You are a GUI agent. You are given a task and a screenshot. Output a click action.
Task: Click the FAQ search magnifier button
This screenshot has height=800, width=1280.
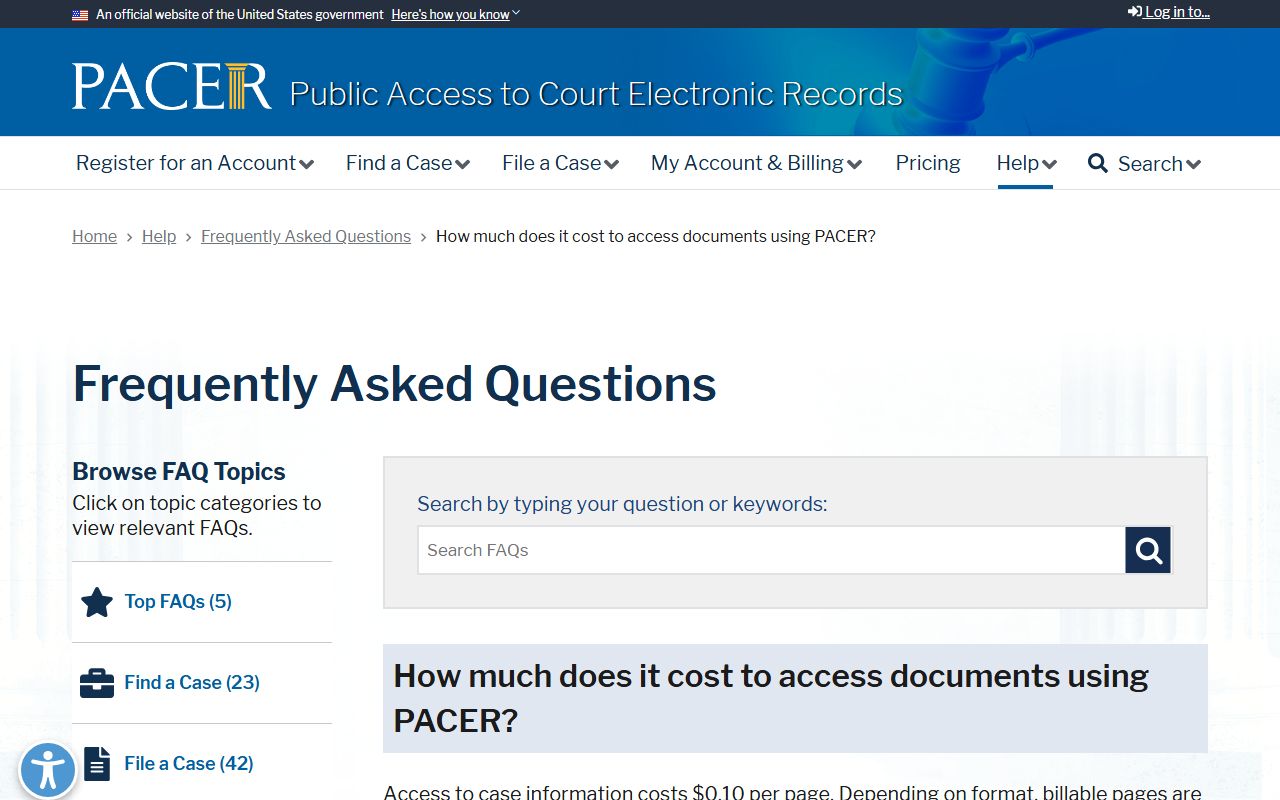click(x=1148, y=550)
